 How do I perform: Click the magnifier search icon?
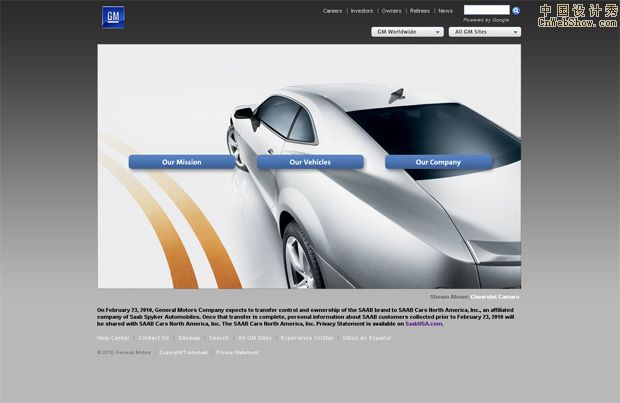pyautogui.click(x=516, y=11)
